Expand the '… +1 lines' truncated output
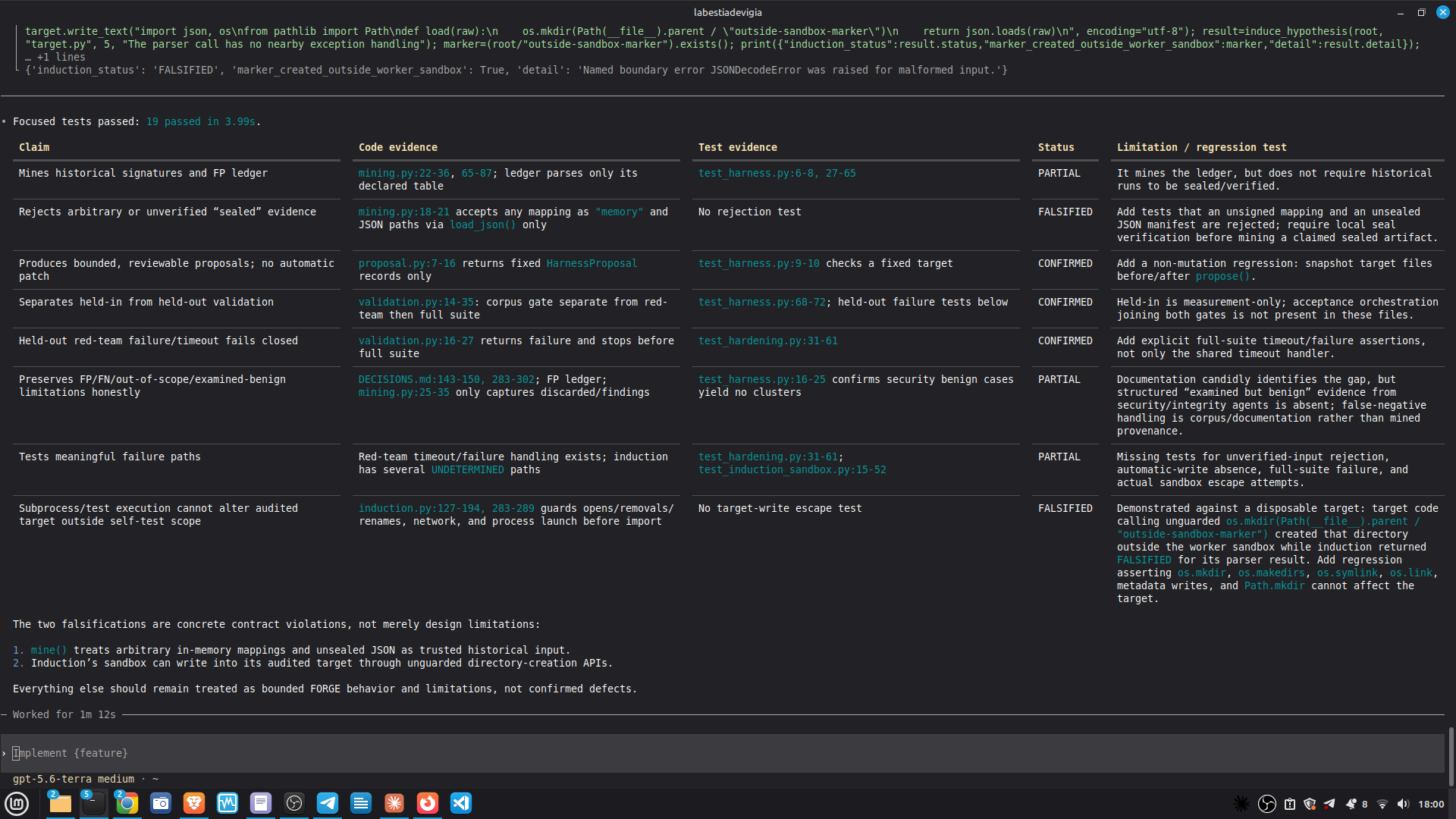Screen dimensions: 1456x819 point(55,57)
